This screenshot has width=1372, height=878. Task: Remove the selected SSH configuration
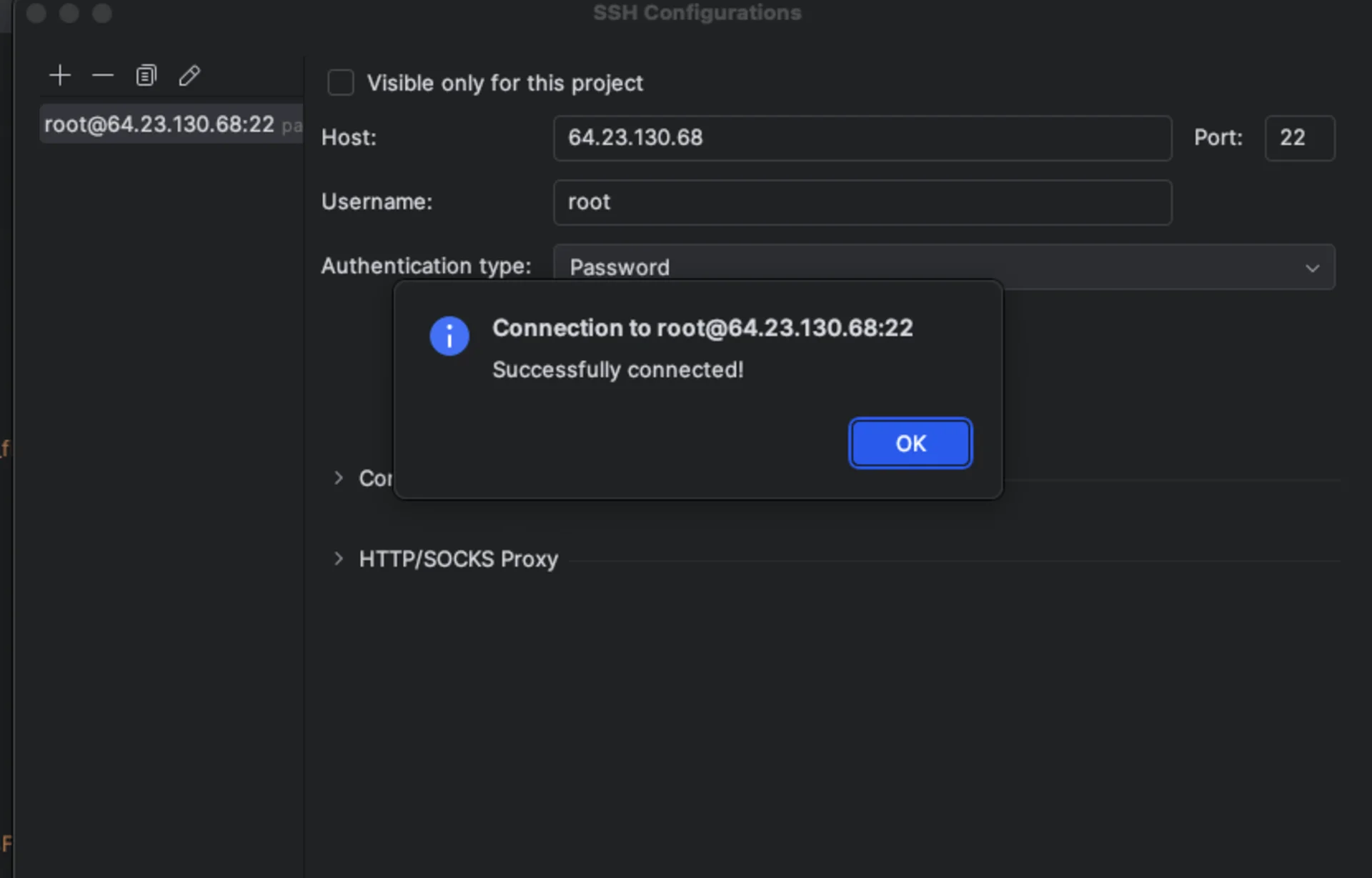(103, 75)
